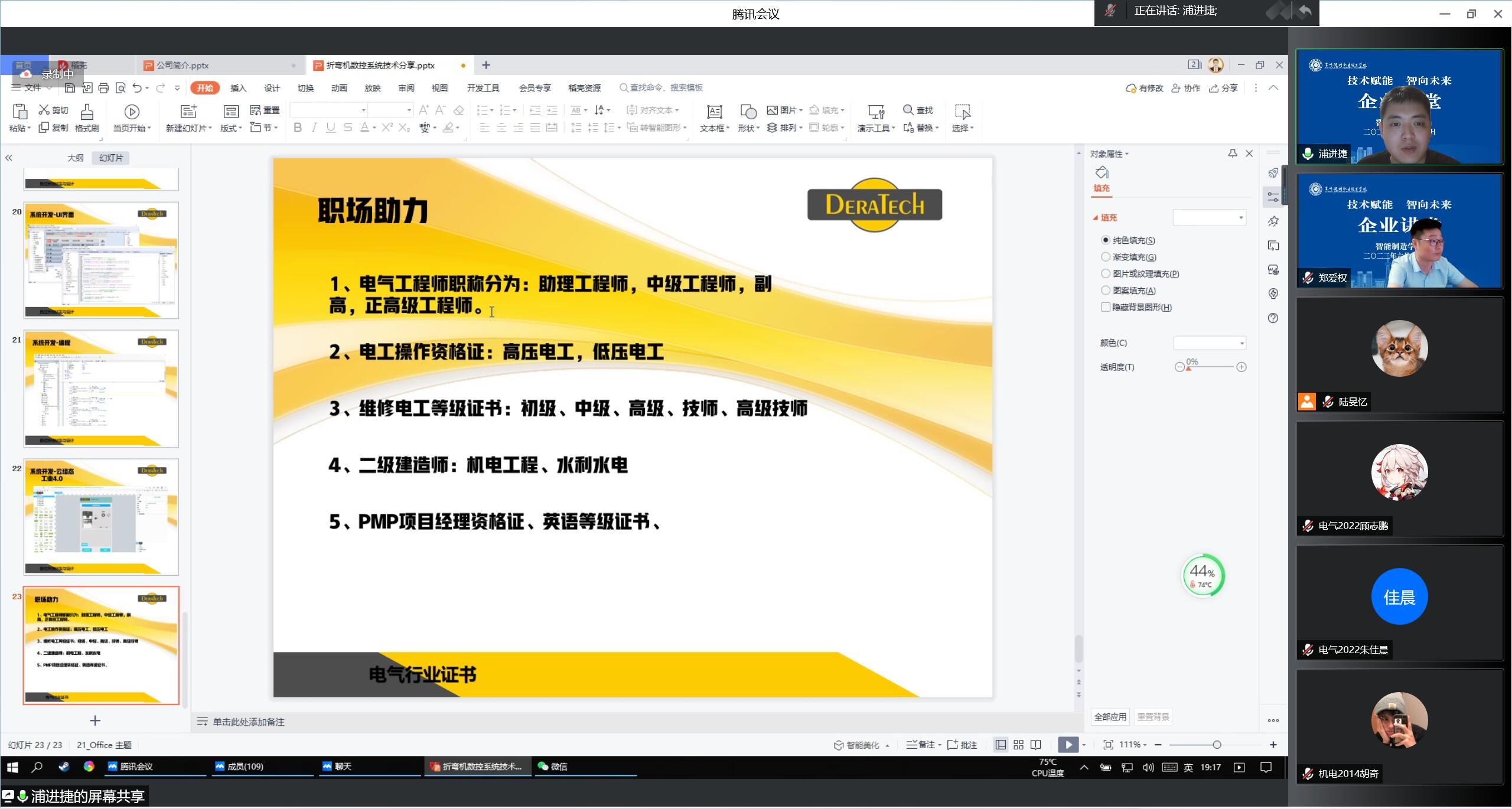Toggle the muted microphone icon in meeting bar

click(x=1110, y=11)
